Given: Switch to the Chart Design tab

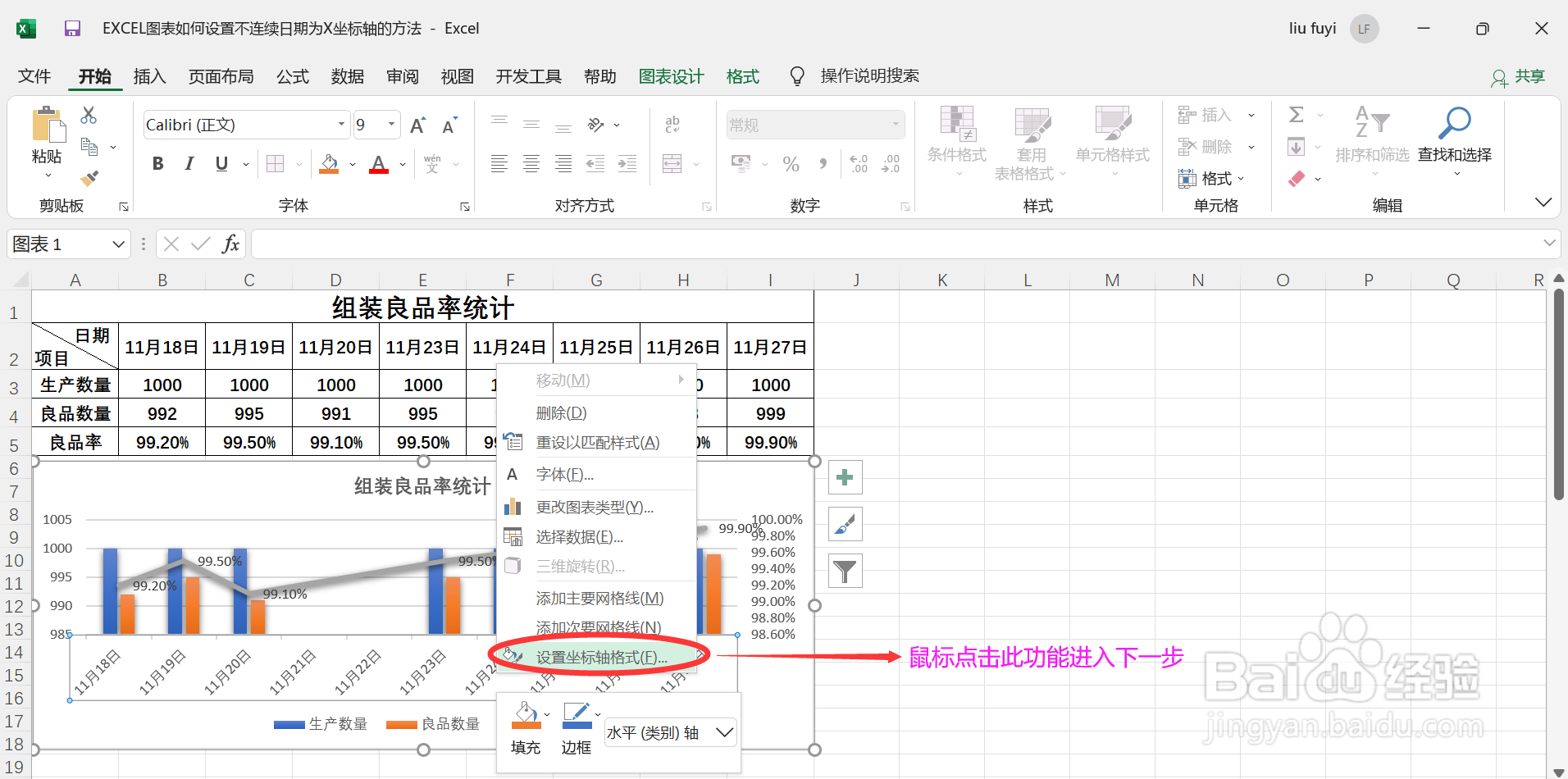Looking at the screenshot, I should pos(672,76).
